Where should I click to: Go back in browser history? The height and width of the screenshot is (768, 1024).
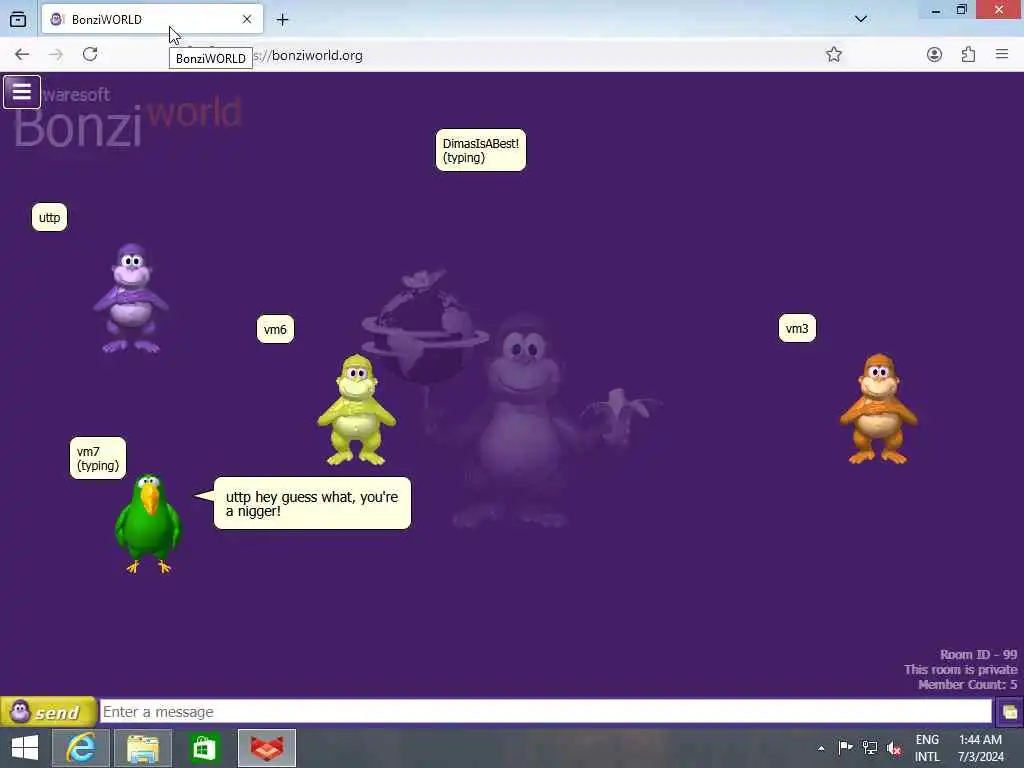pyautogui.click(x=22, y=55)
